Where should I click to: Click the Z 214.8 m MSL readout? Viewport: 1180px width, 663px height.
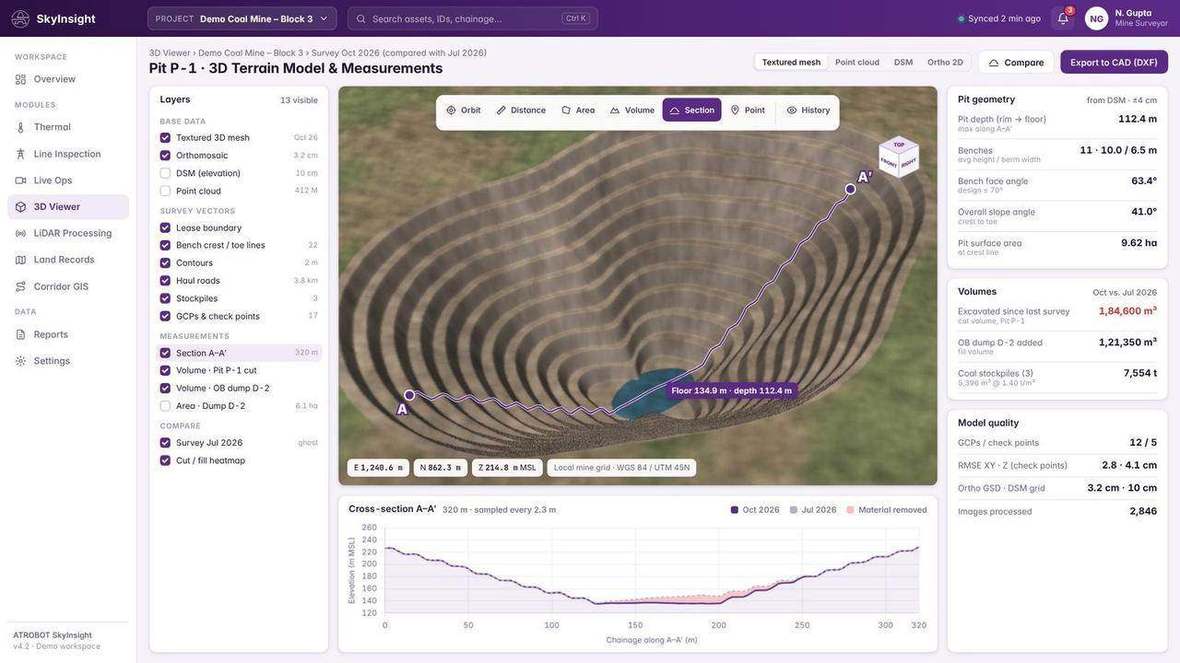pos(507,467)
